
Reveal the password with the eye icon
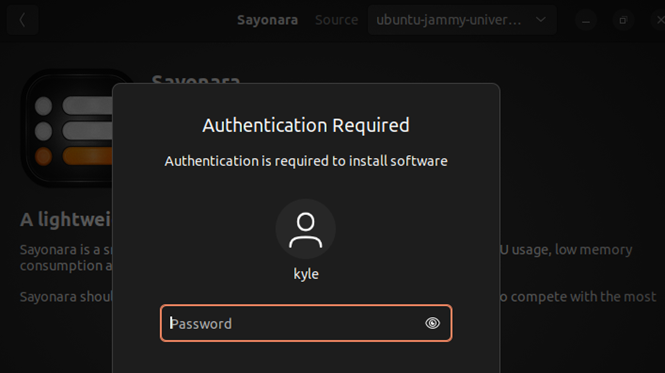[x=432, y=323]
